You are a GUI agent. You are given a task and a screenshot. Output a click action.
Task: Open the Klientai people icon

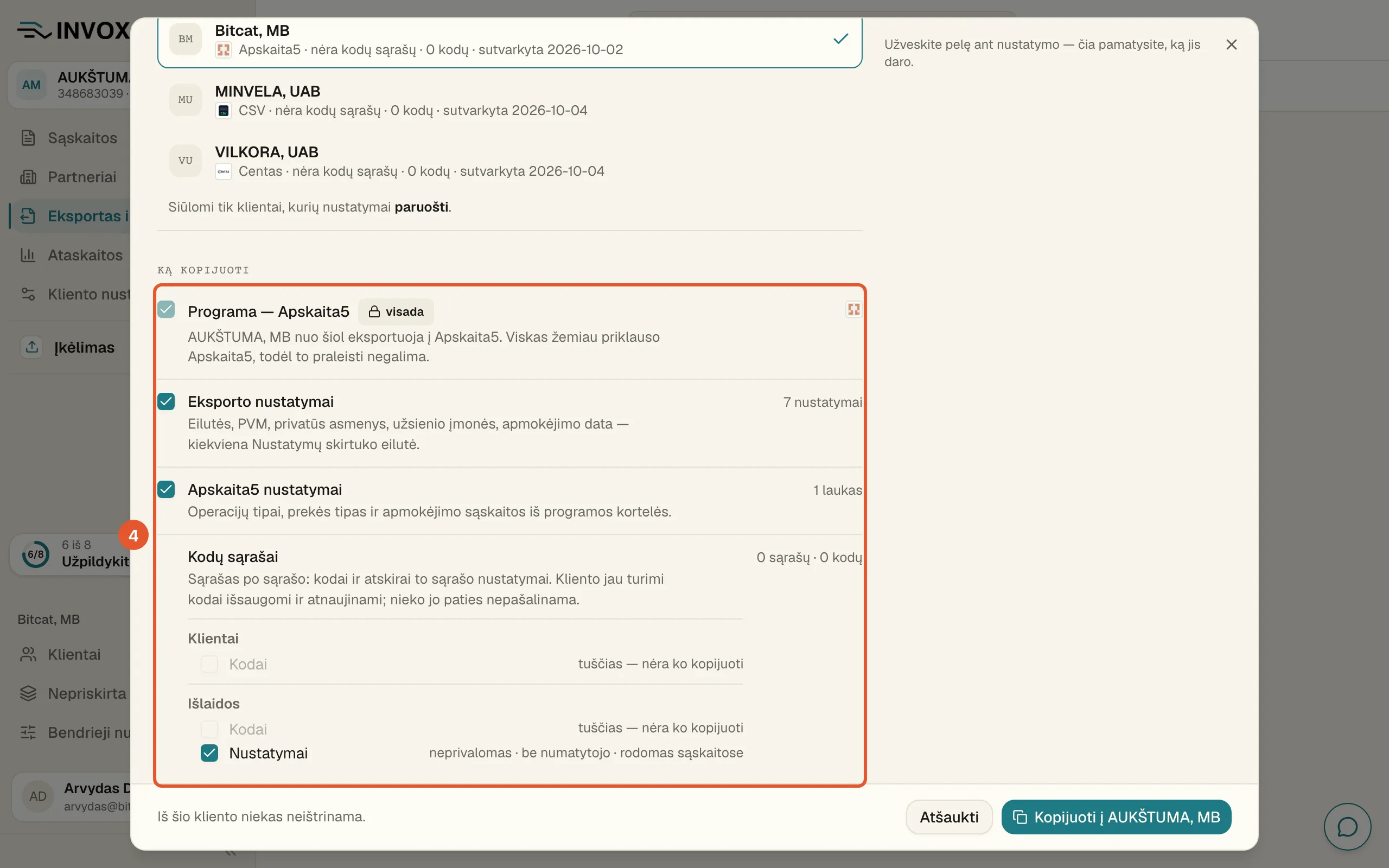[x=28, y=654]
